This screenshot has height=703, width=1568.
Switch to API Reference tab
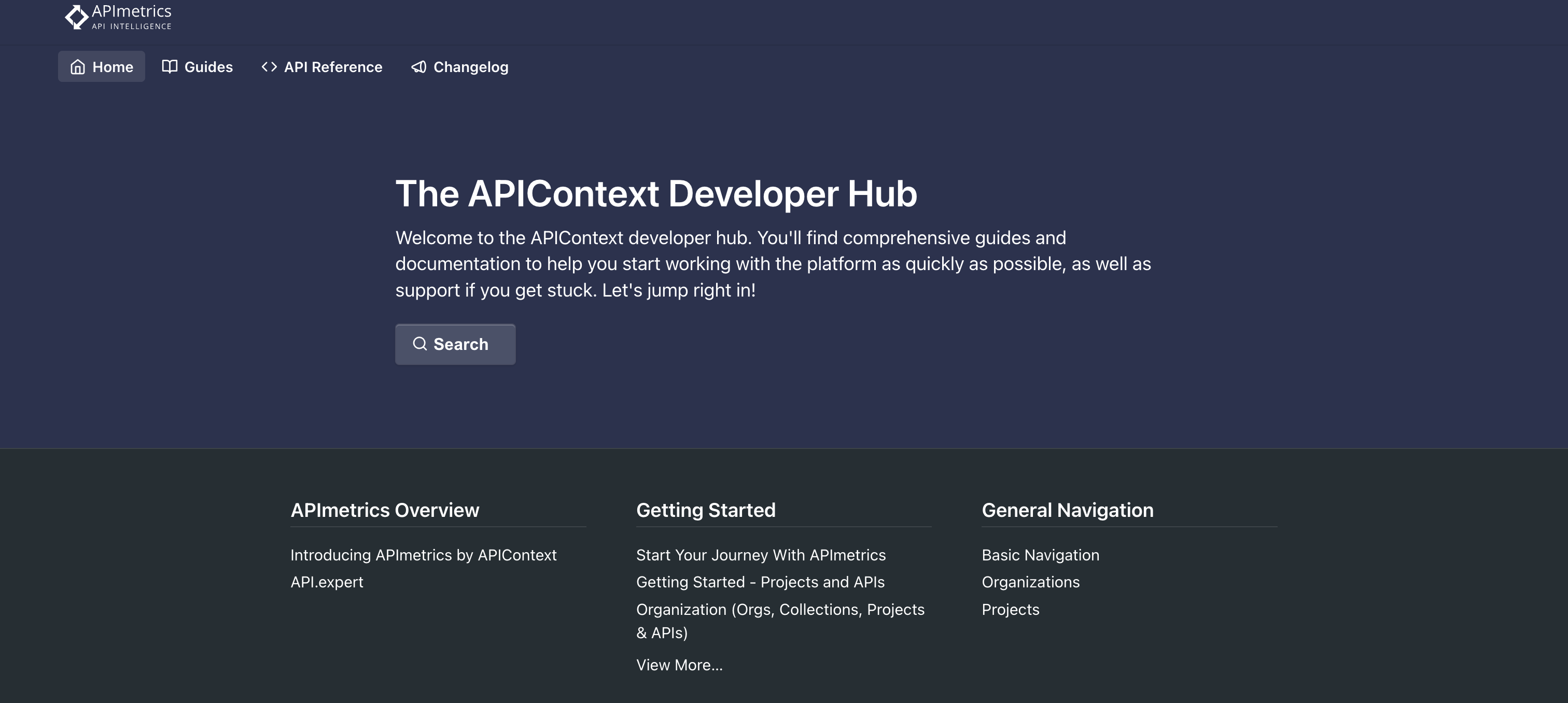coord(322,67)
